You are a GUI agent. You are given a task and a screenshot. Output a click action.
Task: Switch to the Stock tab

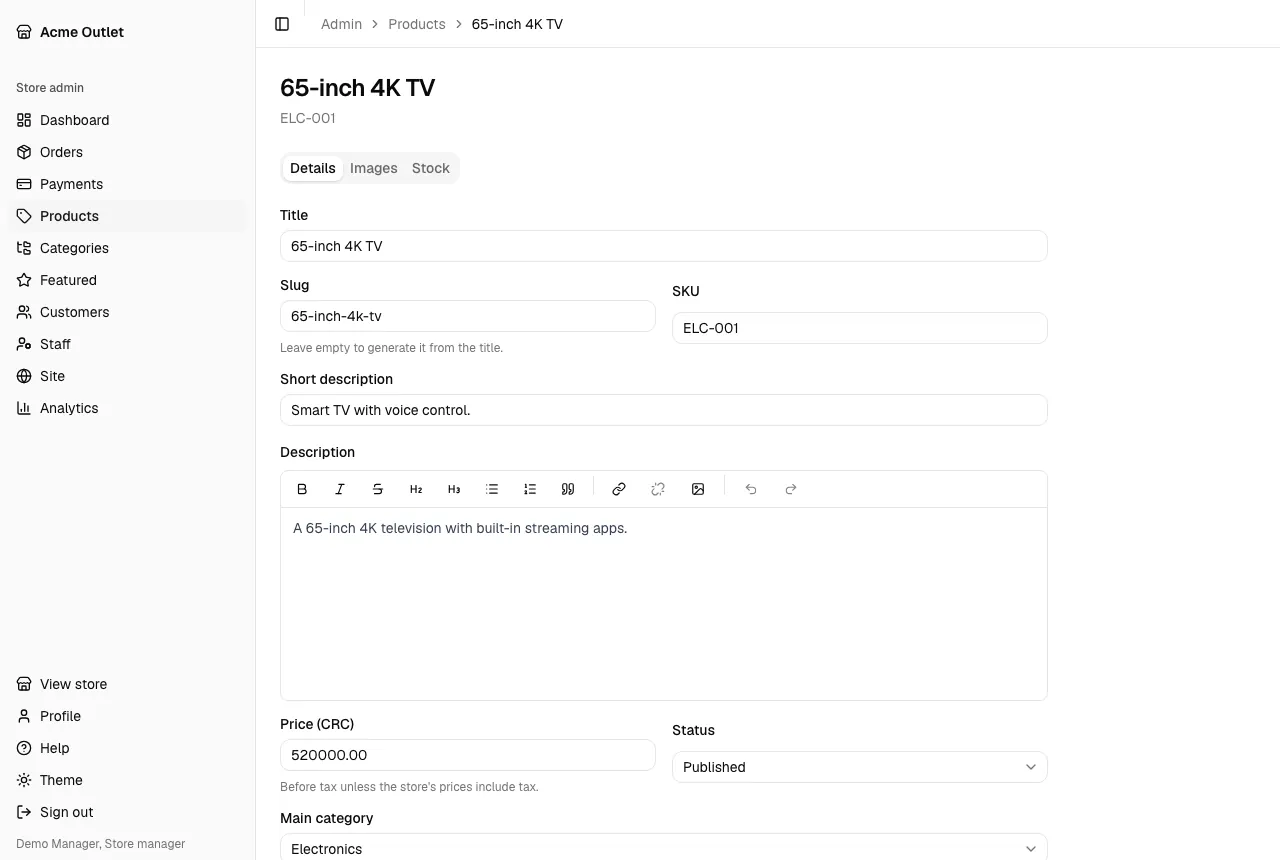pos(431,168)
